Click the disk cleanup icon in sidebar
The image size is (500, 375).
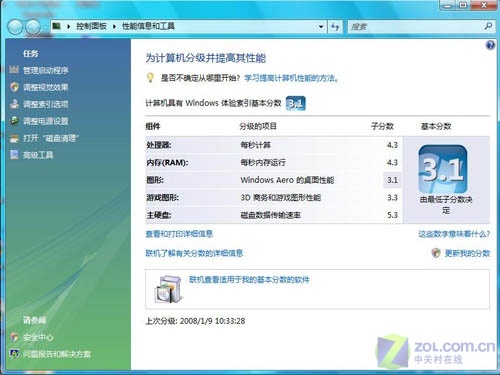(14, 138)
